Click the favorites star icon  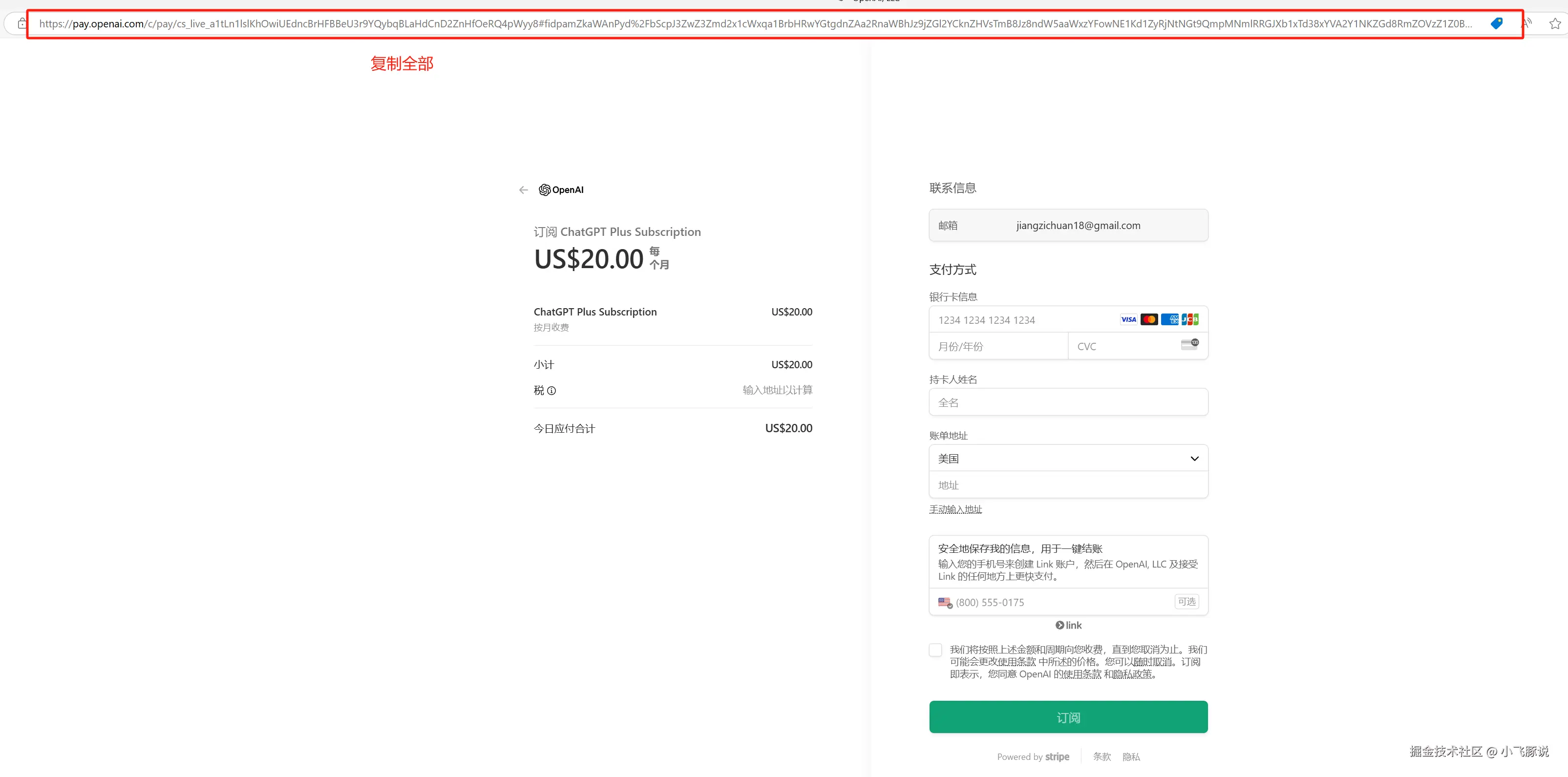coord(1555,24)
